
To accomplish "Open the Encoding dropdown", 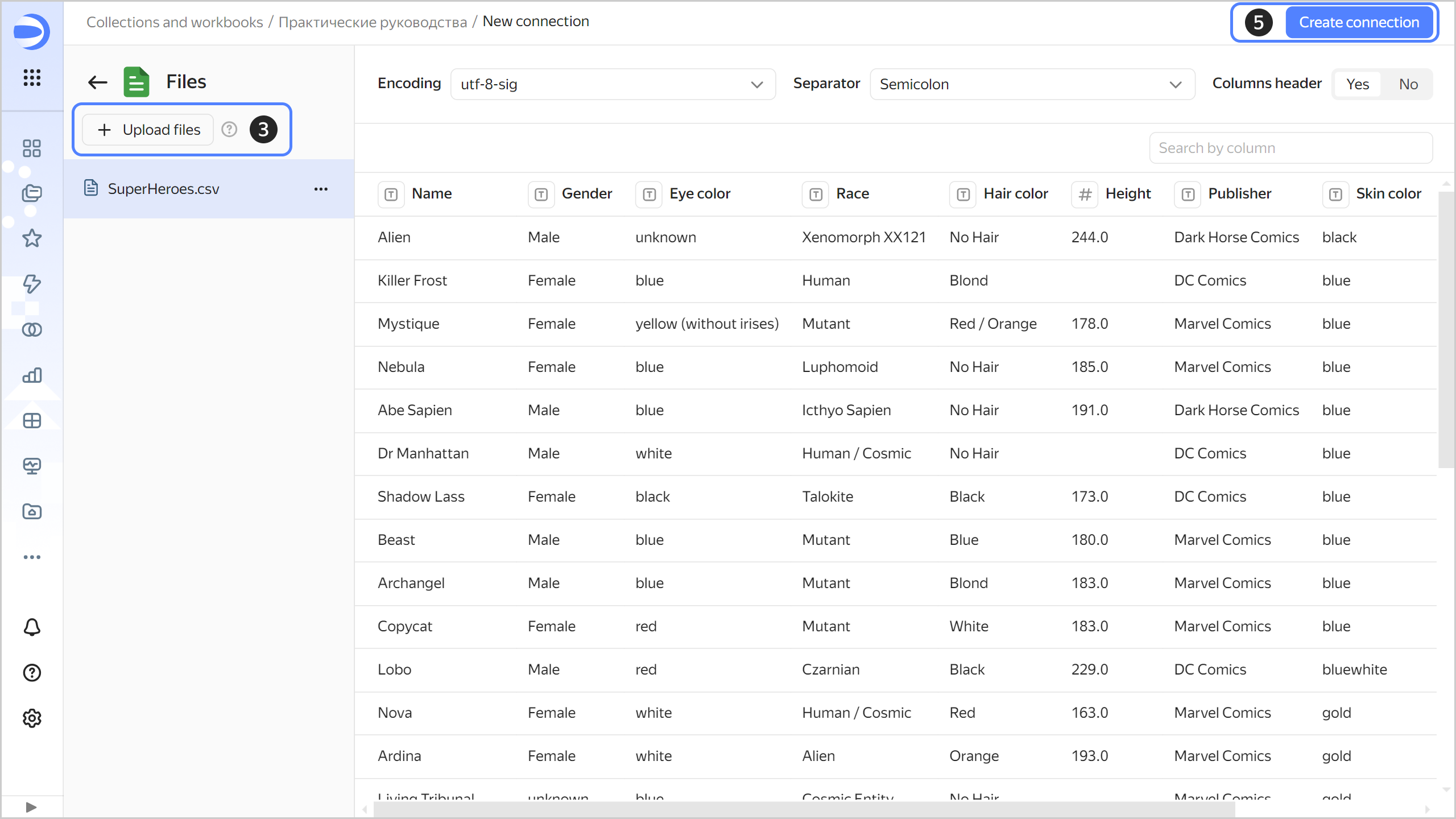I will (x=613, y=84).
